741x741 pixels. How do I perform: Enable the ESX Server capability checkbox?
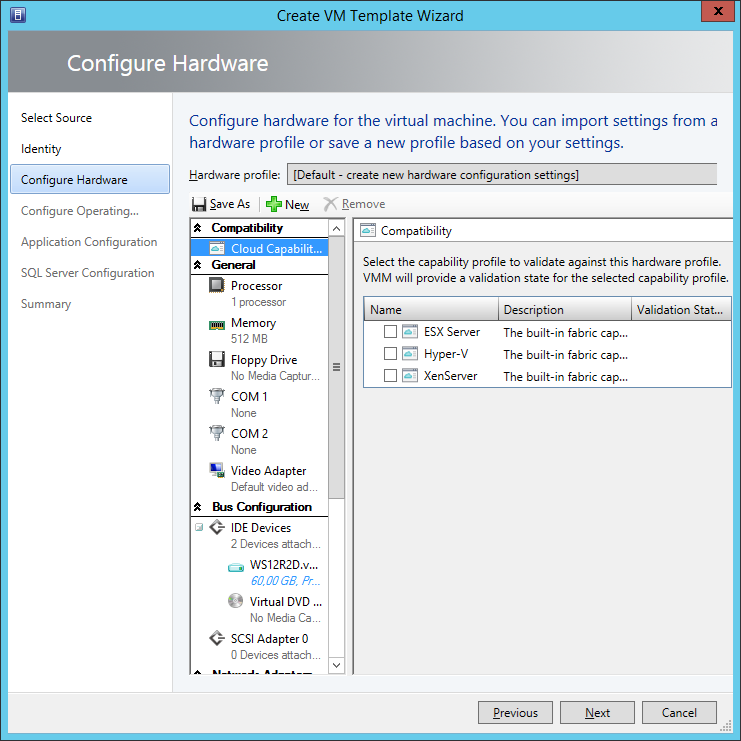pos(391,332)
